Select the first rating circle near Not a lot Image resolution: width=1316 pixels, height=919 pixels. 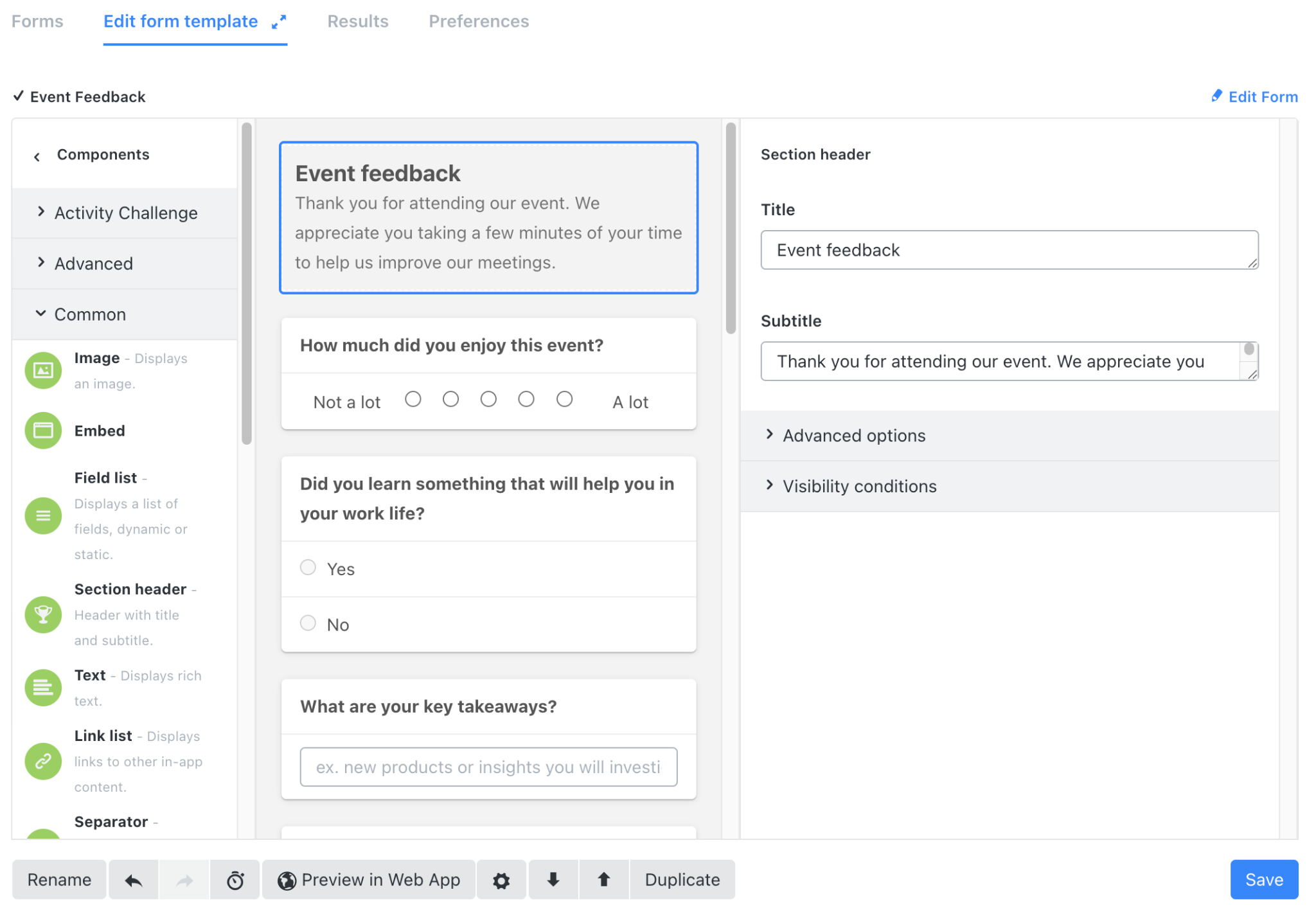coord(413,399)
